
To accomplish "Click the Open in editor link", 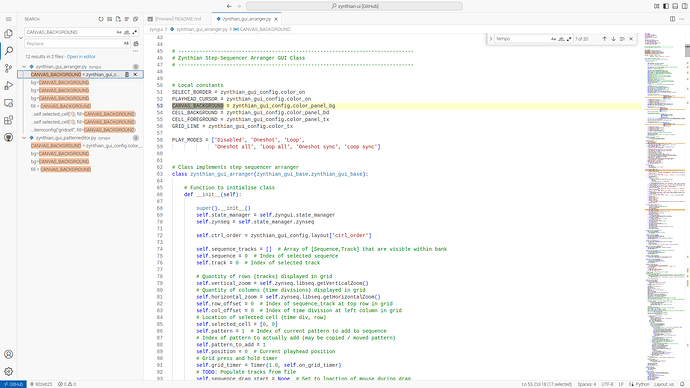I will [81, 57].
